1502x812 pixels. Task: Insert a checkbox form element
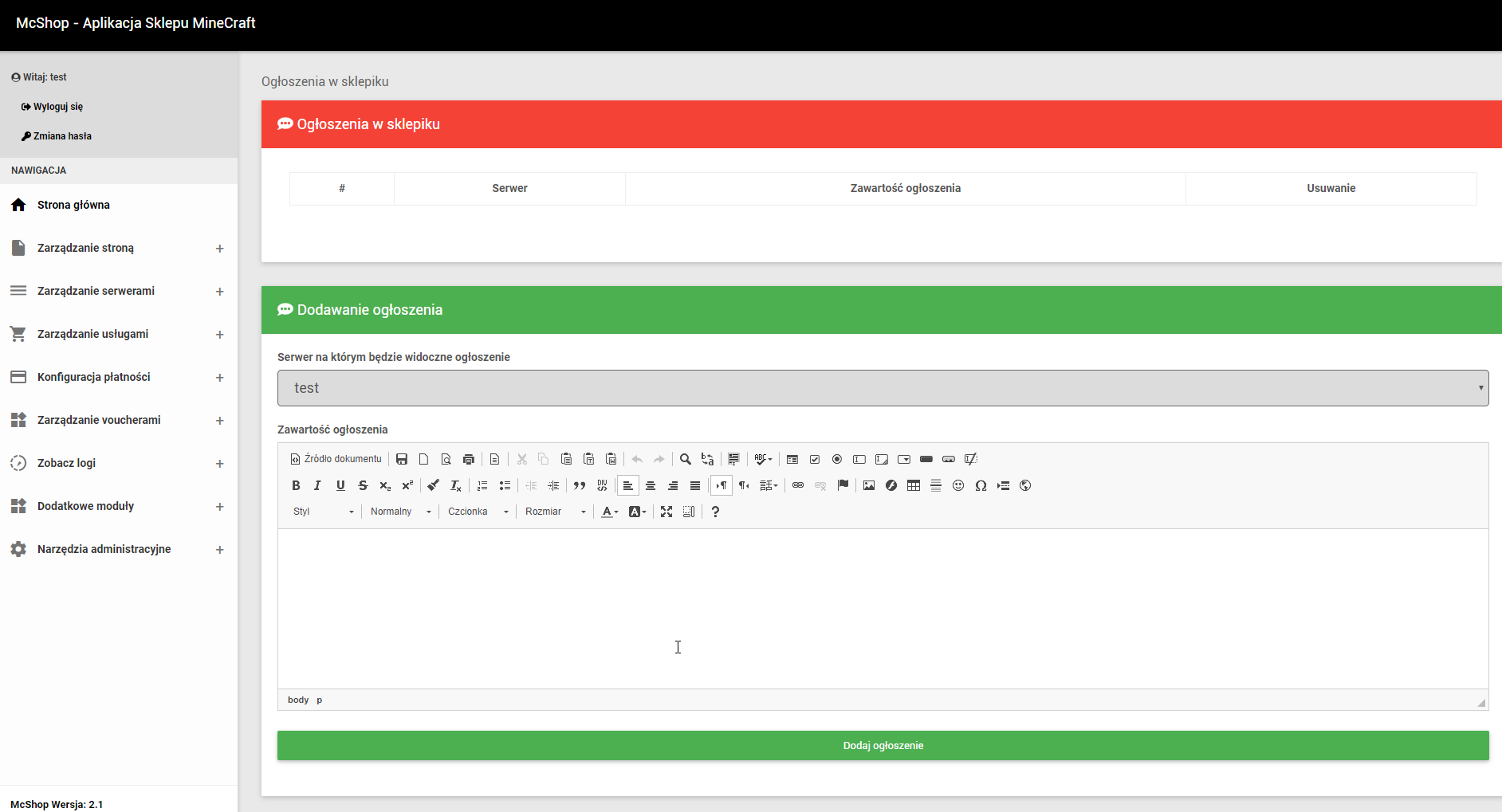click(815, 459)
